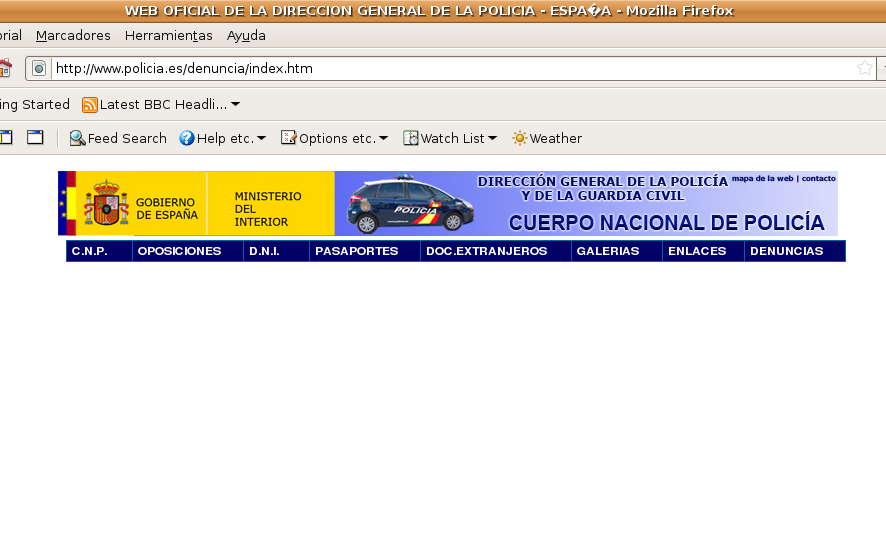Viewport: 886px width, 535px height.
Task: Open the DENUNCIAS navigation tab
Action: coord(795,251)
